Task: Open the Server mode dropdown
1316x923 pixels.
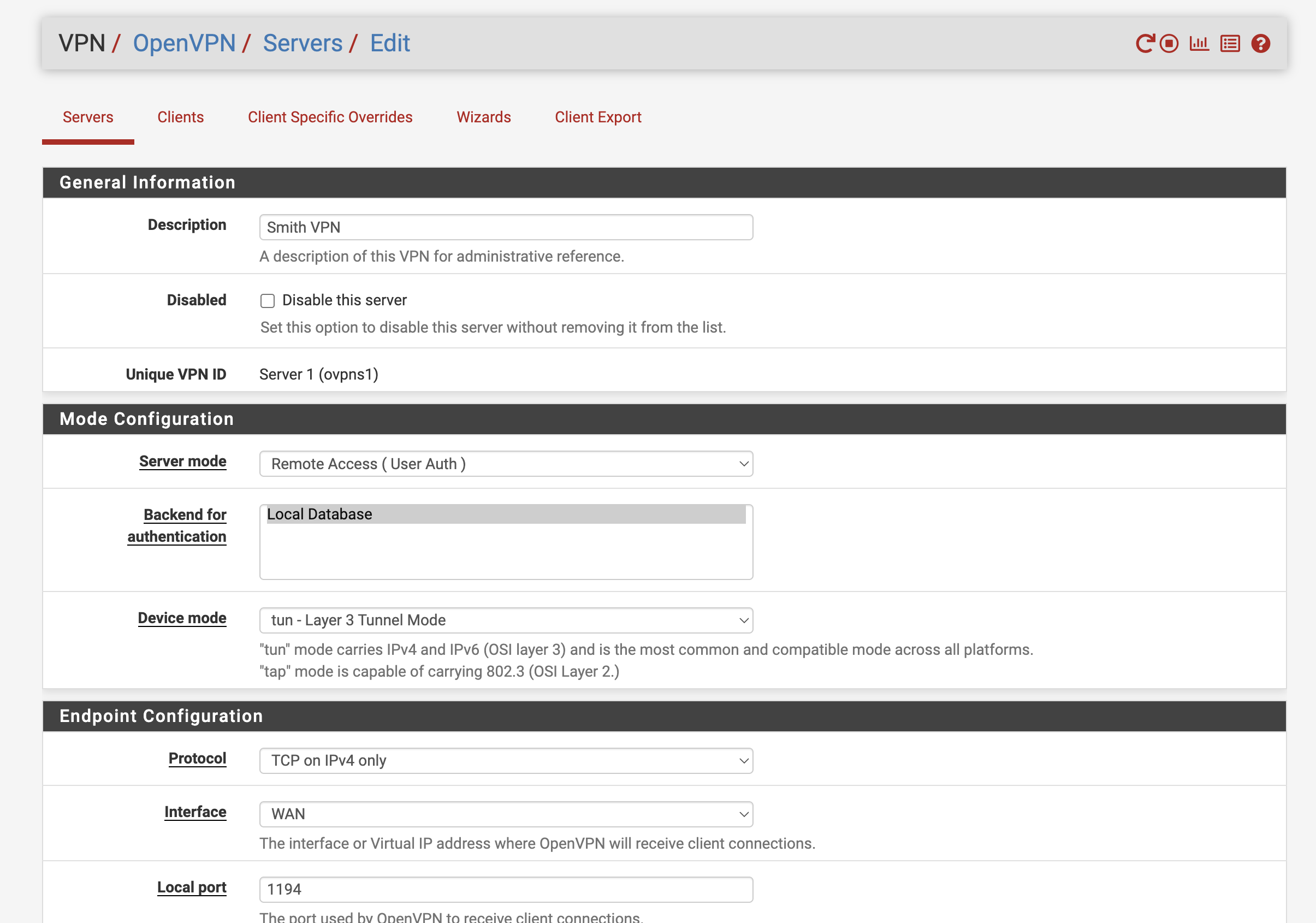Action: (x=506, y=464)
